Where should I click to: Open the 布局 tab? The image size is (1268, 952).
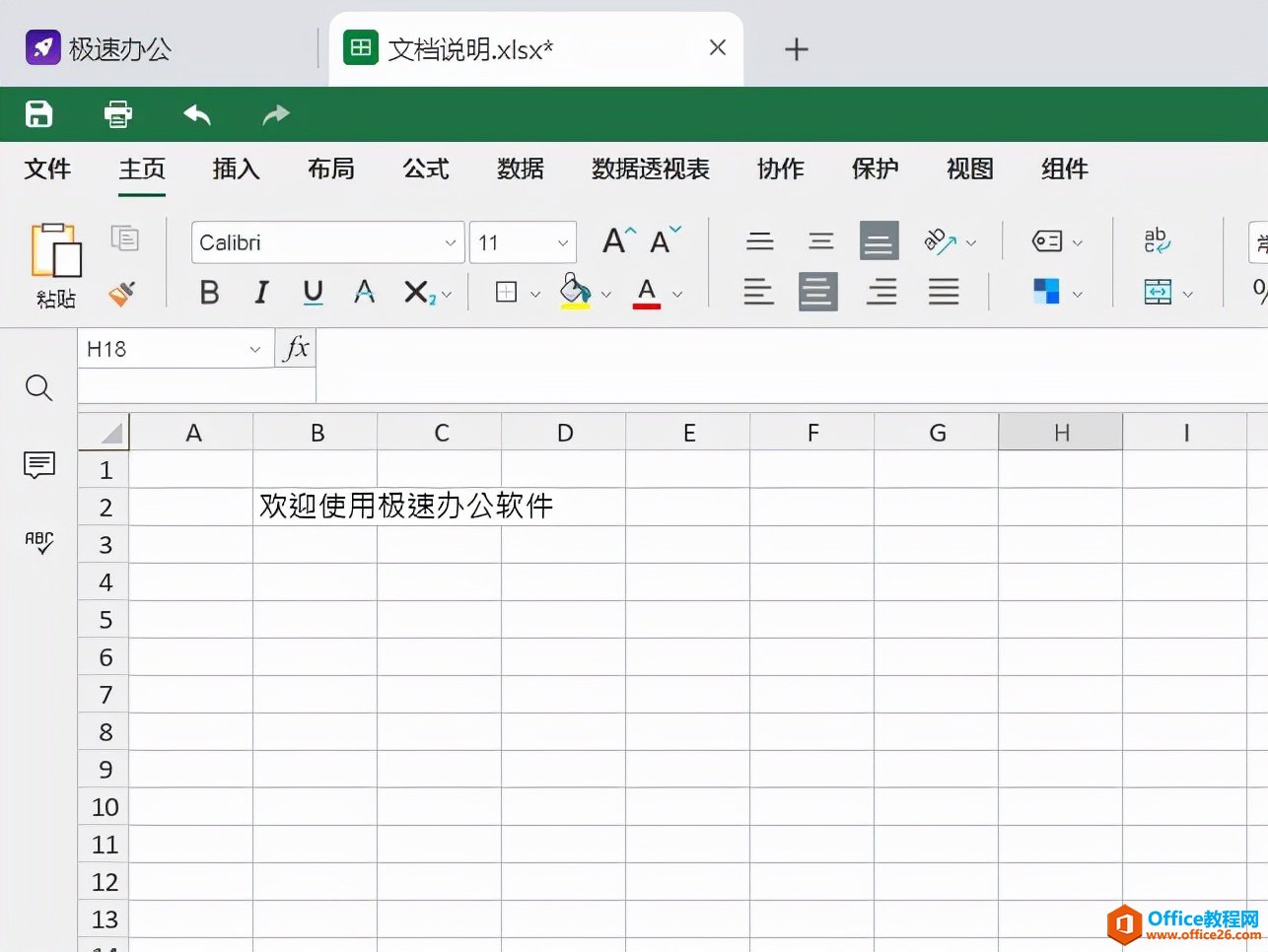[331, 170]
